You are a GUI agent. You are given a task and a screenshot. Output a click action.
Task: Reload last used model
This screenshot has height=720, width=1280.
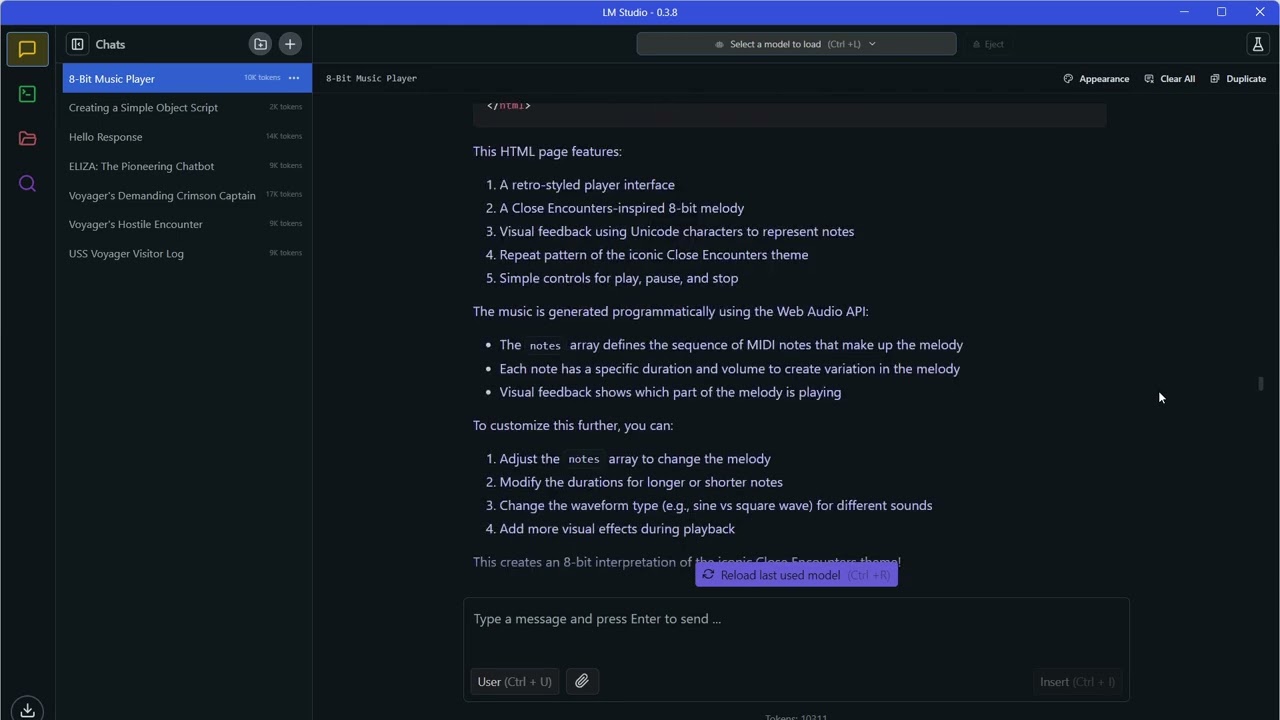click(x=796, y=575)
